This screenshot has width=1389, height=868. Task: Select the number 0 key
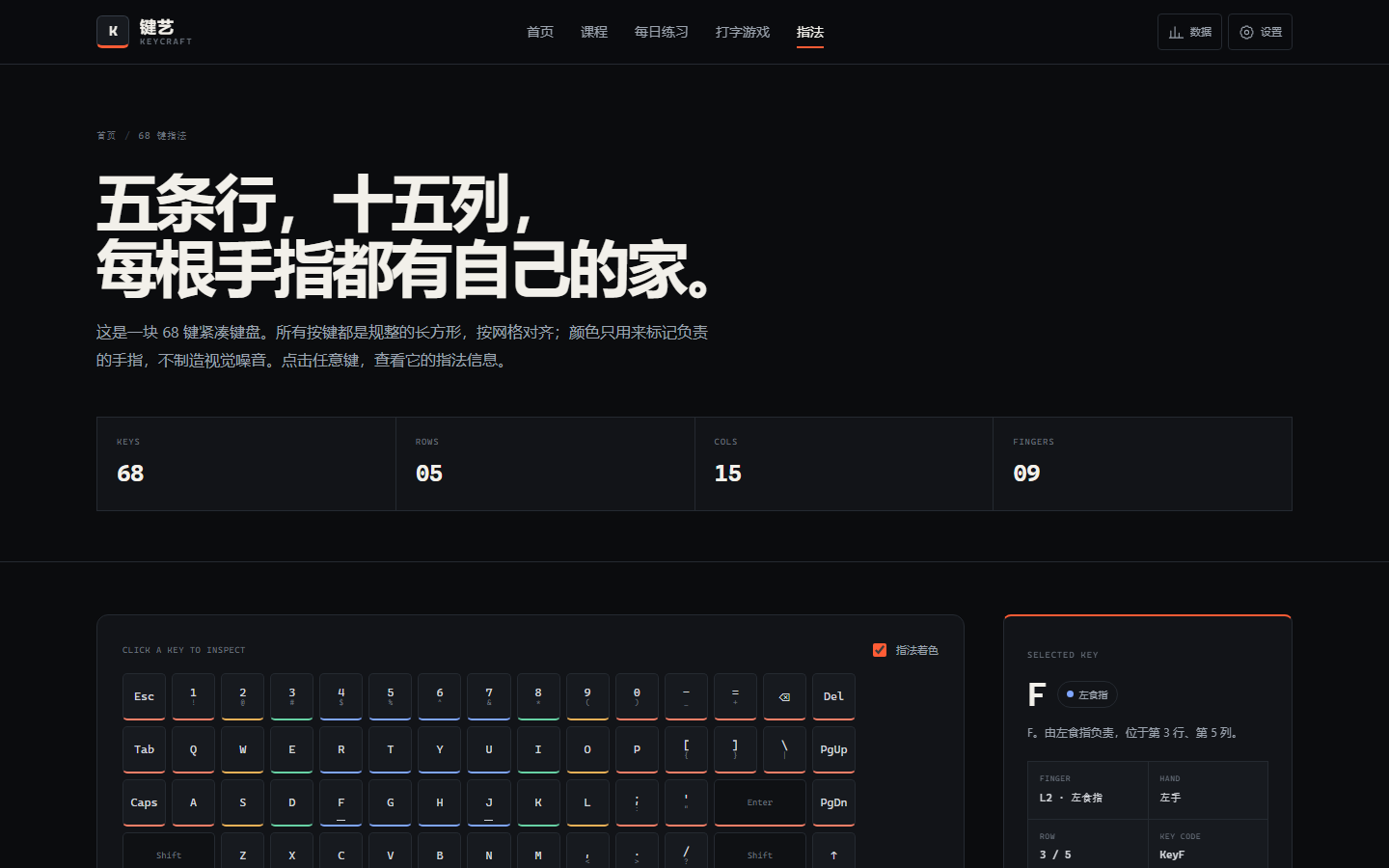tap(637, 696)
